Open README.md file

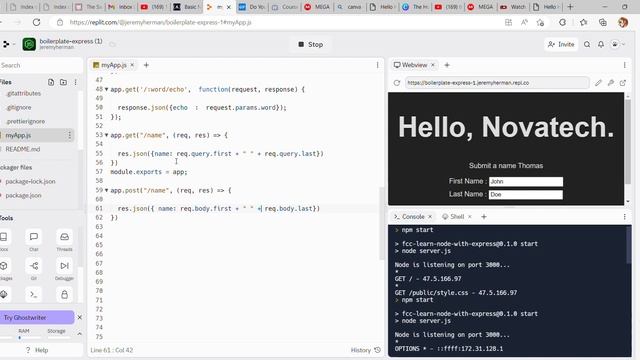(x=23, y=149)
